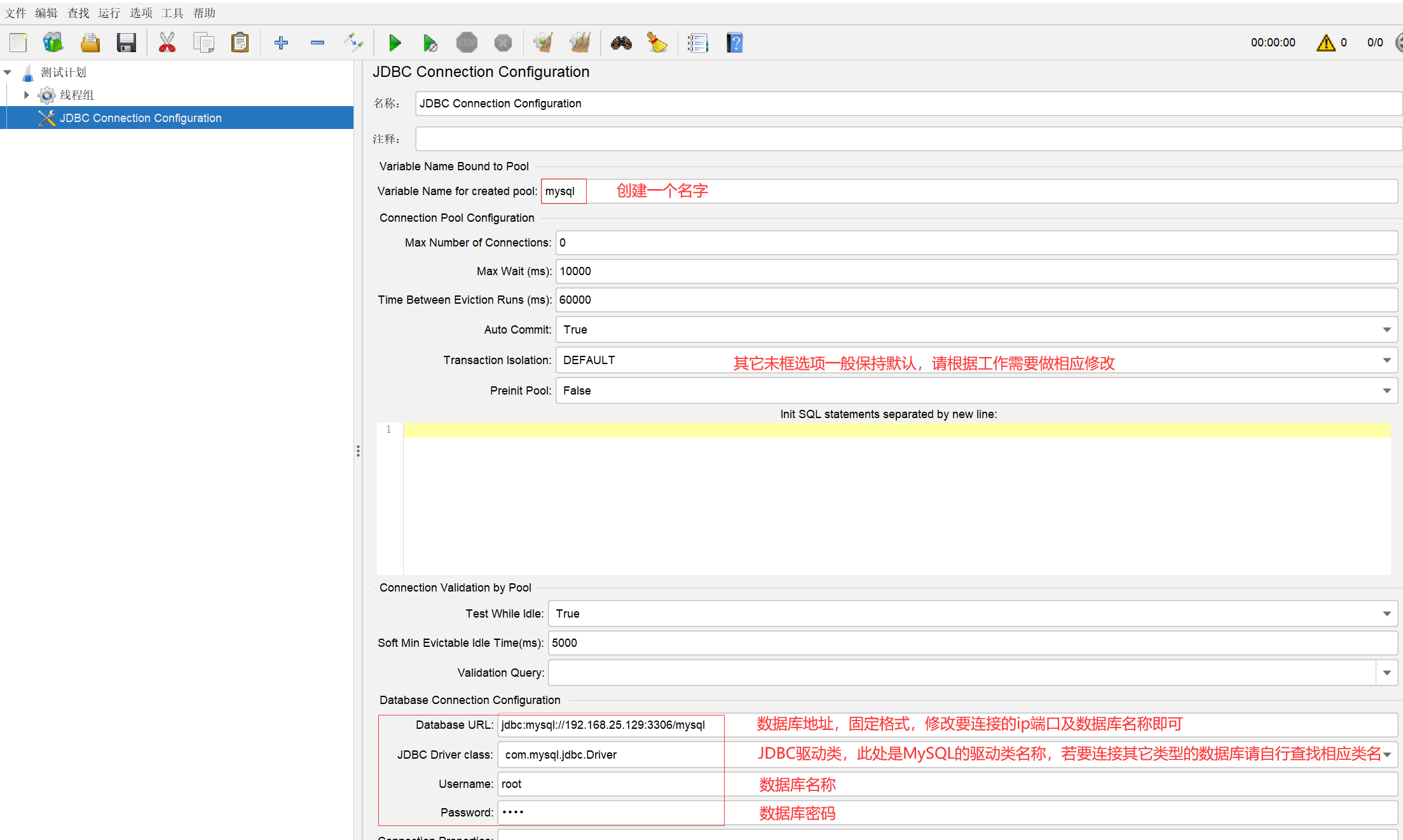This screenshot has width=1403, height=840.
Task: Click the Clear all broom icon
Action: click(580, 43)
